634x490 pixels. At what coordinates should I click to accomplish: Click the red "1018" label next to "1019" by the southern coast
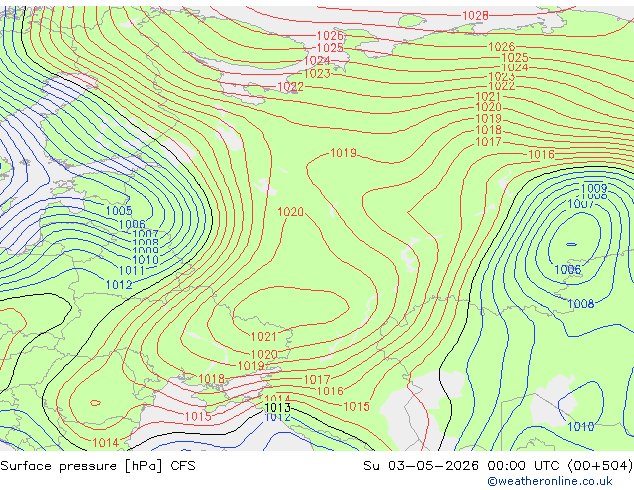pyautogui.click(x=211, y=379)
